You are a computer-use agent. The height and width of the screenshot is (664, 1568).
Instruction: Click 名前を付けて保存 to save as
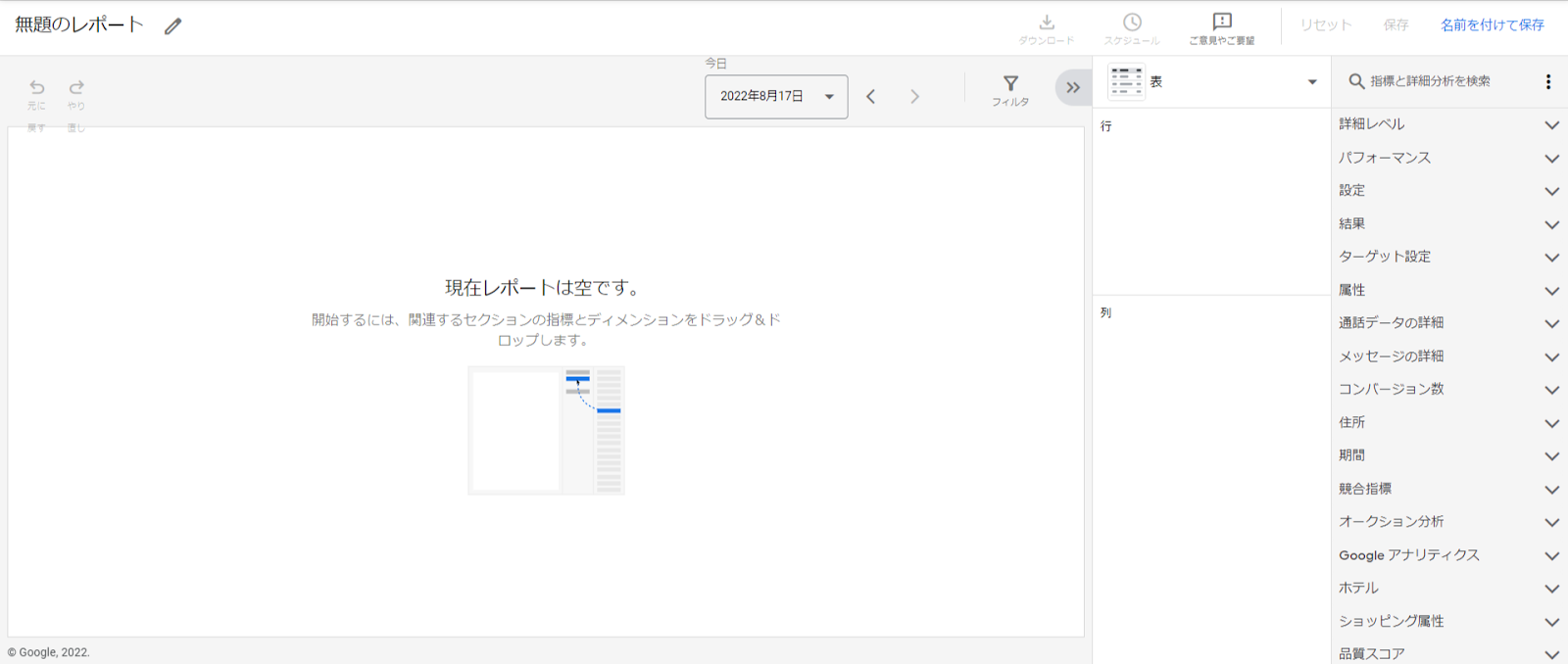coord(1492,25)
